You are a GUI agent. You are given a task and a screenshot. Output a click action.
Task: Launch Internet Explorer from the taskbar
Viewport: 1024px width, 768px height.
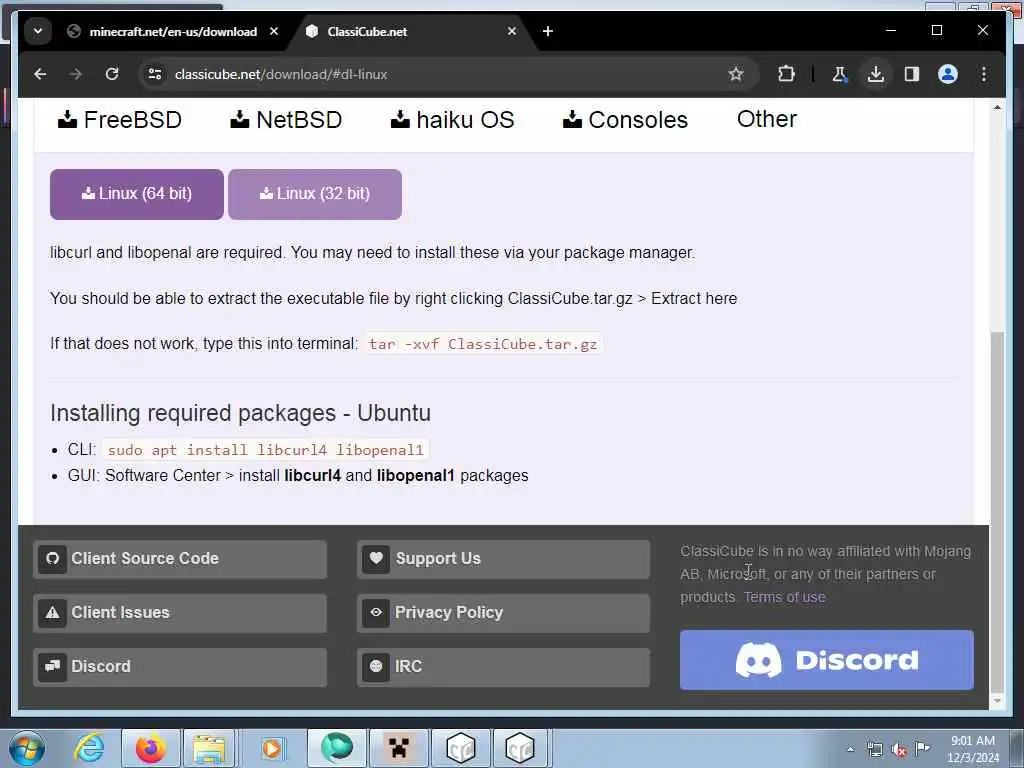[89, 748]
